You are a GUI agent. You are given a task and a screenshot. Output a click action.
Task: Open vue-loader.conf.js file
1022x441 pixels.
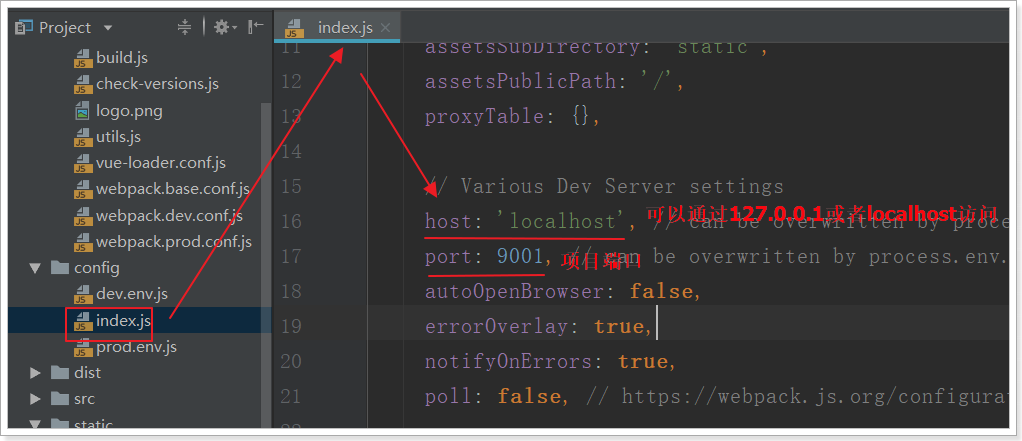[x=160, y=163]
